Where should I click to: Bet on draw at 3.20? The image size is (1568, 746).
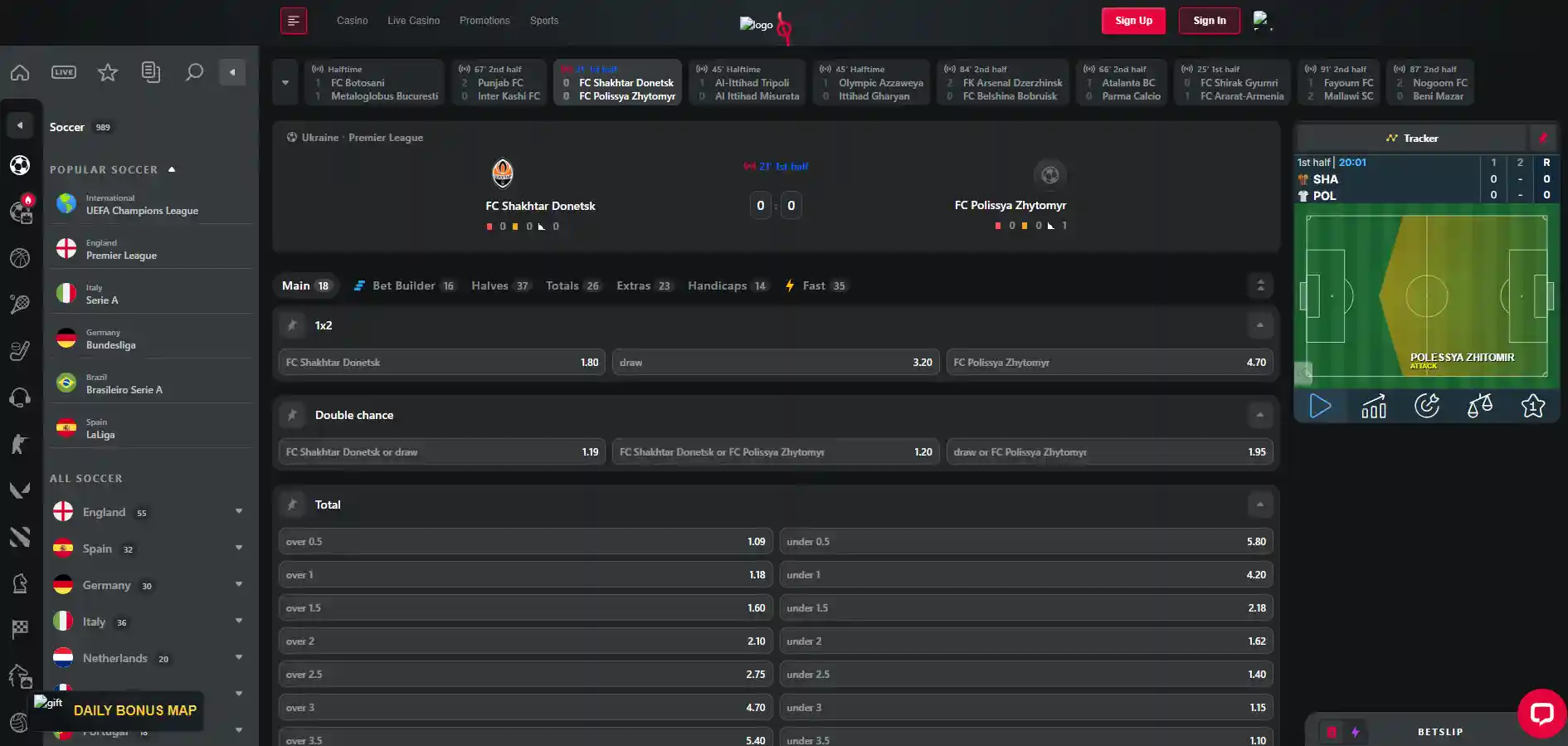(x=776, y=363)
